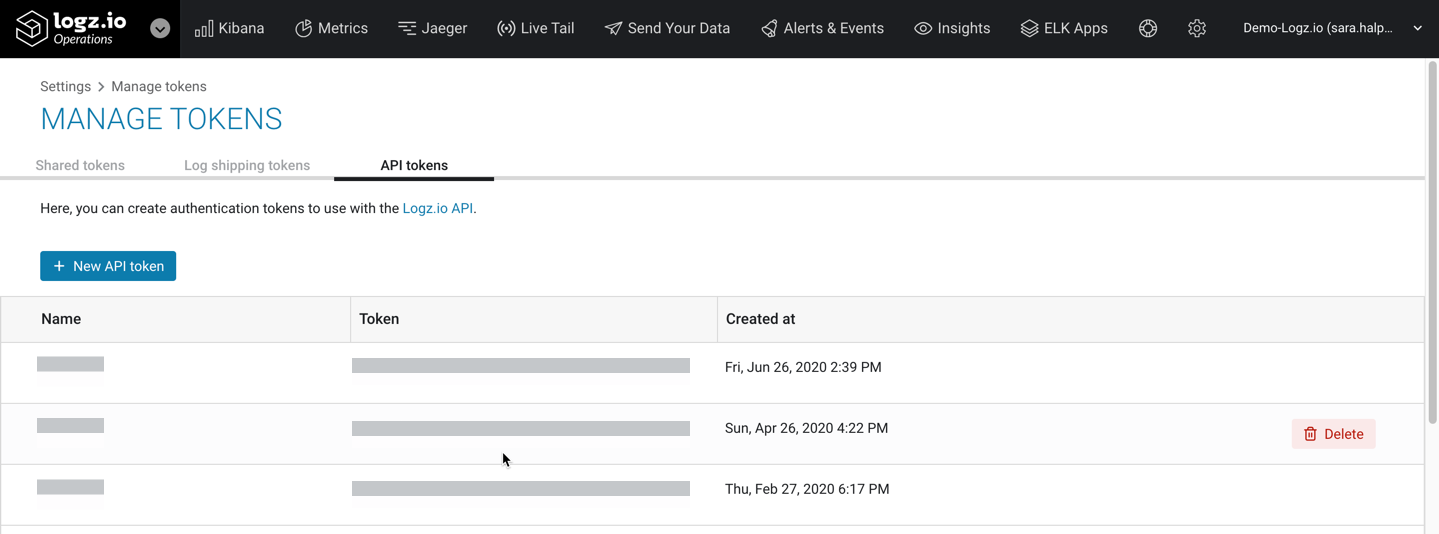Click the Settings breadcrumb link

click(x=65, y=87)
